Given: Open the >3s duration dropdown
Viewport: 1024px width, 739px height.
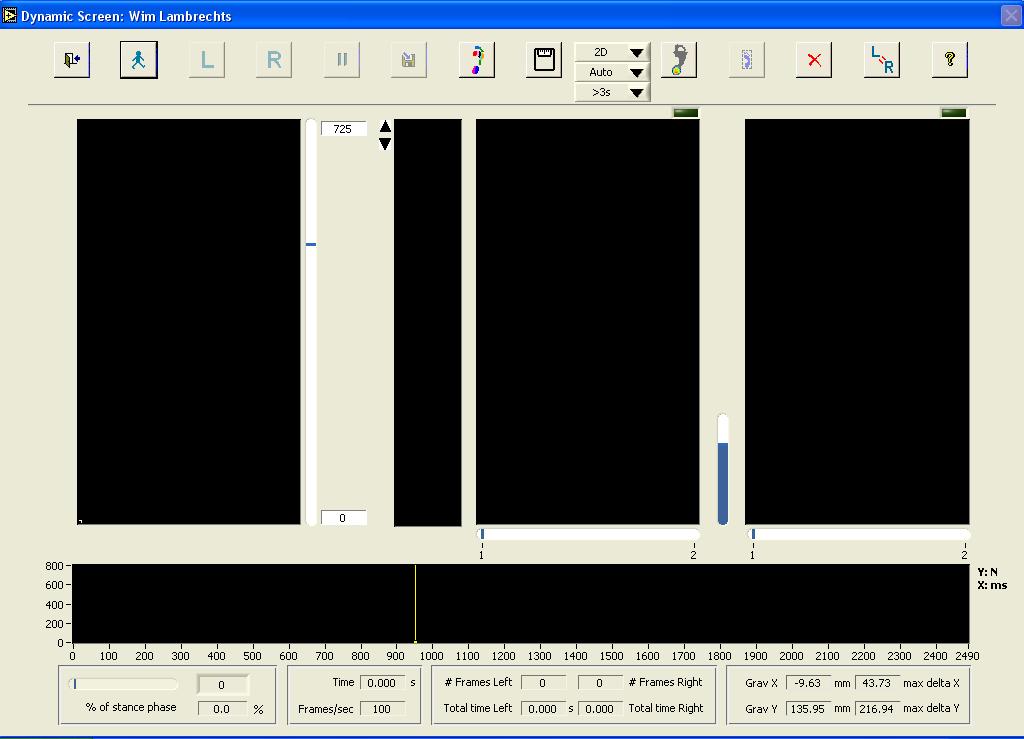Looking at the screenshot, I should [612, 92].
